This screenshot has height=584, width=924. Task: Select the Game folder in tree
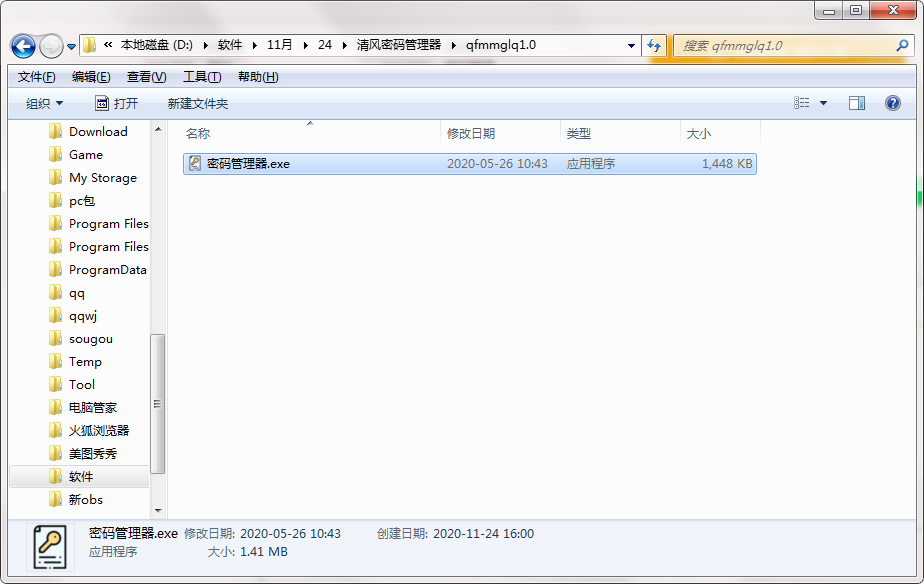coord(85,154)
